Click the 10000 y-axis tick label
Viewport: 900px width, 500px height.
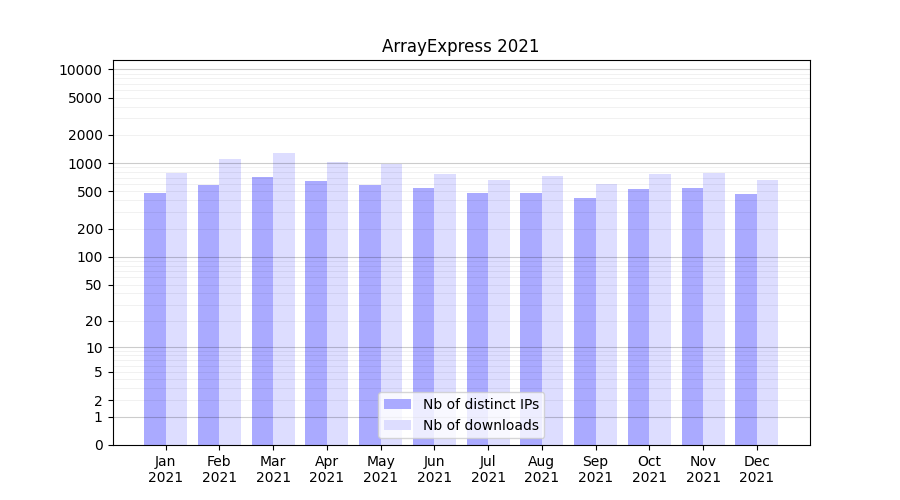click(x=80, y=70)
